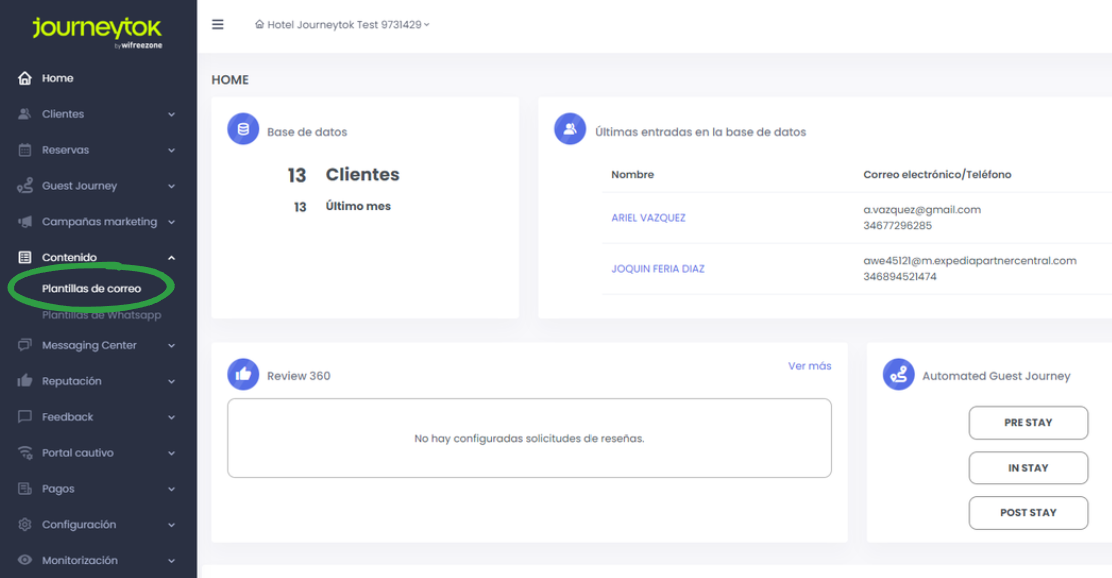Screen dimensions: 1112x578
Task: Click the Monitorización eye icon
Action: click(25, 561)
